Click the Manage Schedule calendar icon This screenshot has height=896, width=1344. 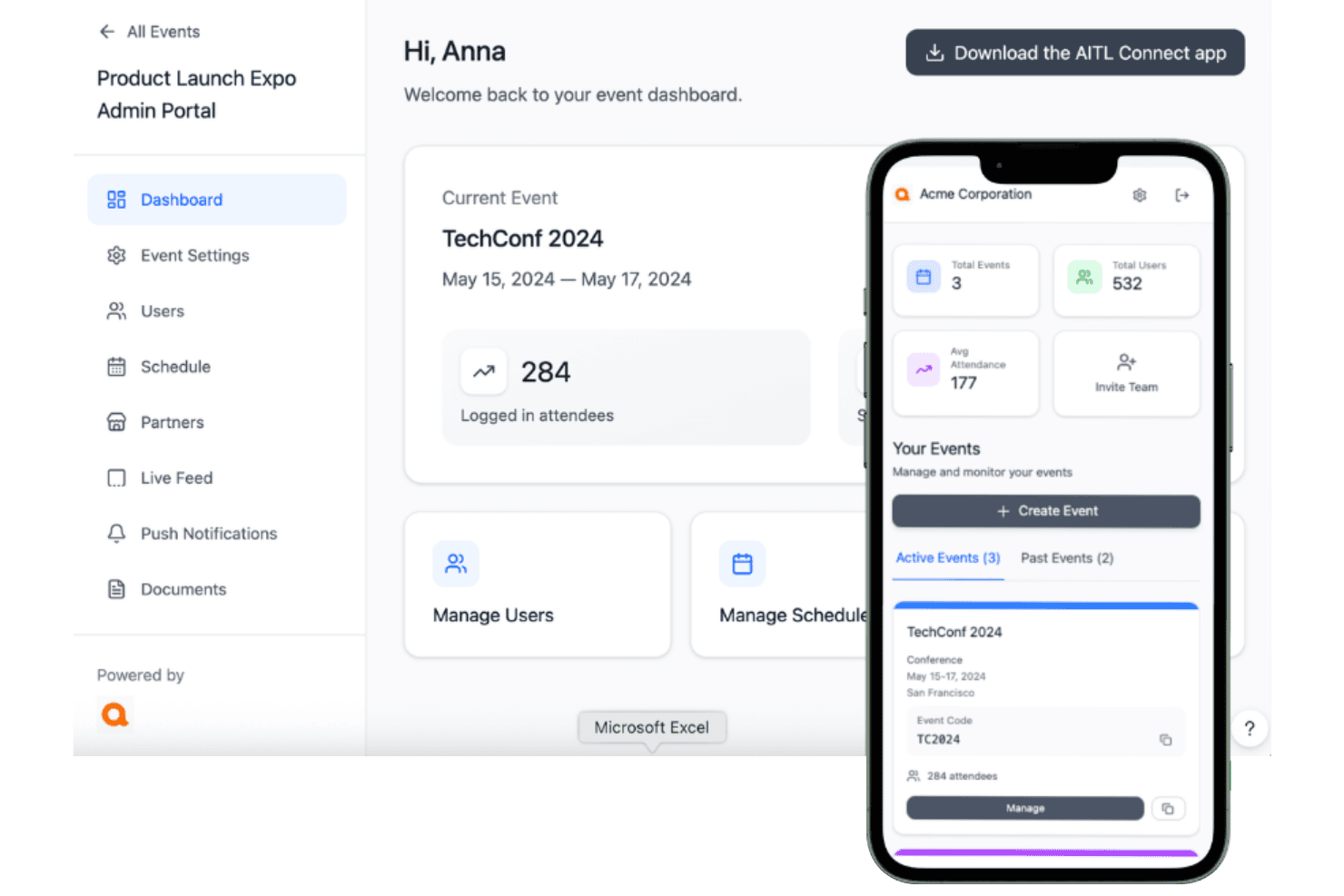(743, 564)
